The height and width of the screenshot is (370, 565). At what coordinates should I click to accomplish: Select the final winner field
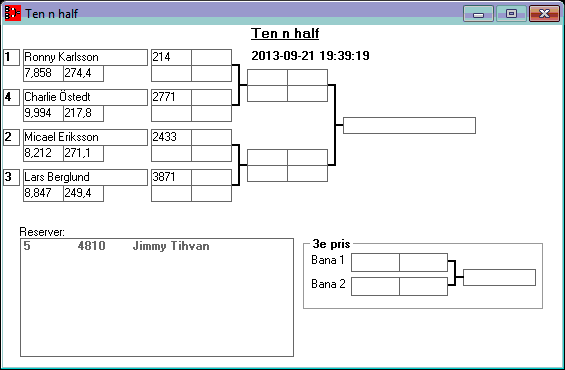point(409,125)
